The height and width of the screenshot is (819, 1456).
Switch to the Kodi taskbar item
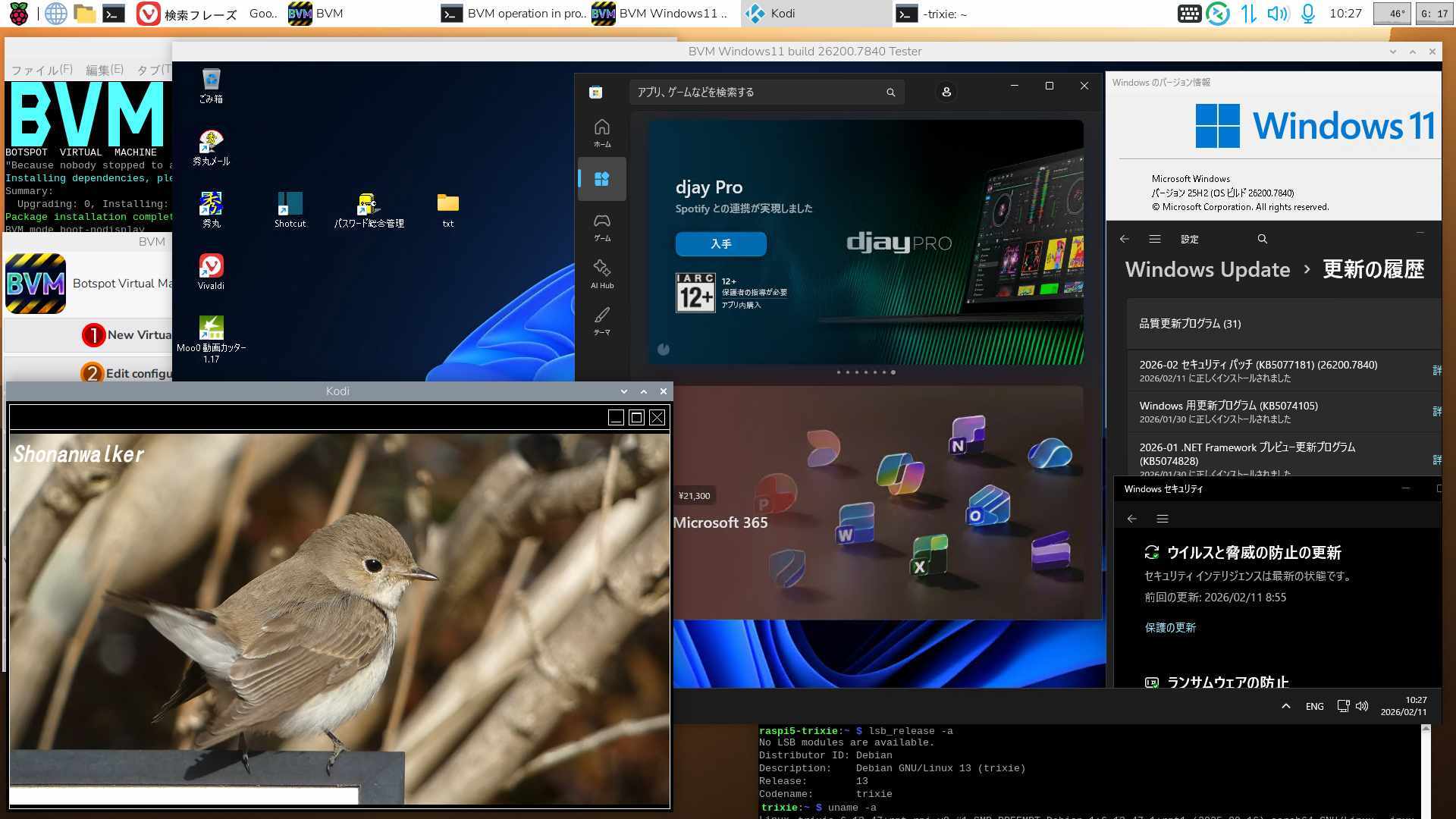tap(814, 13)
